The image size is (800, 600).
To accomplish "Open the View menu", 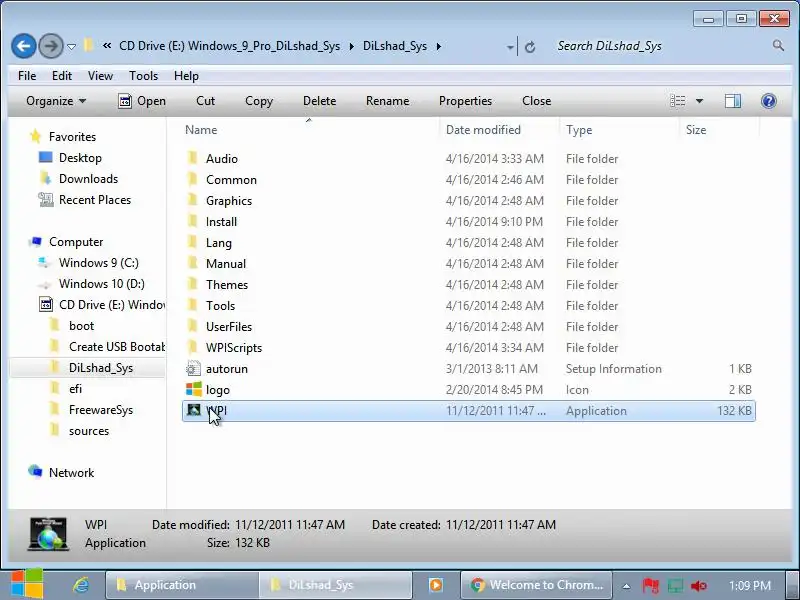I will tap(100, 76).
